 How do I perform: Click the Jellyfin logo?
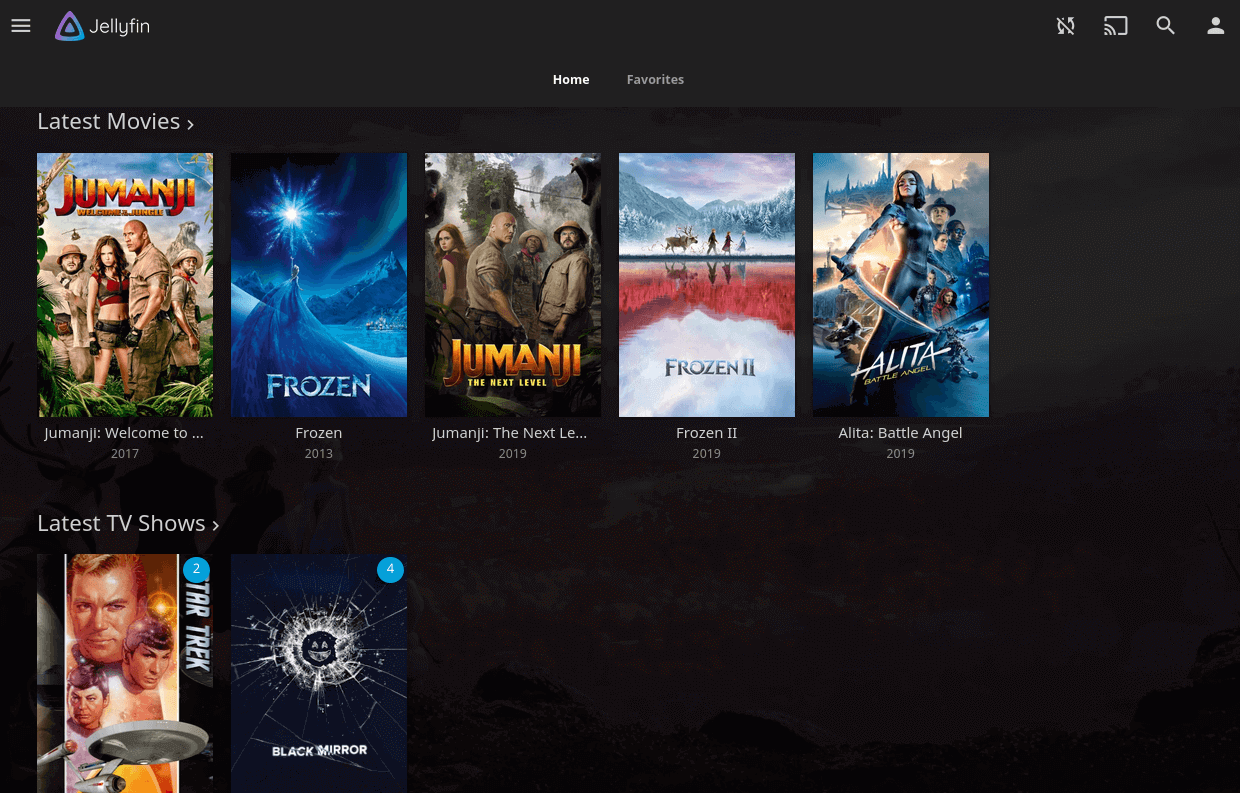click(102, 26)
